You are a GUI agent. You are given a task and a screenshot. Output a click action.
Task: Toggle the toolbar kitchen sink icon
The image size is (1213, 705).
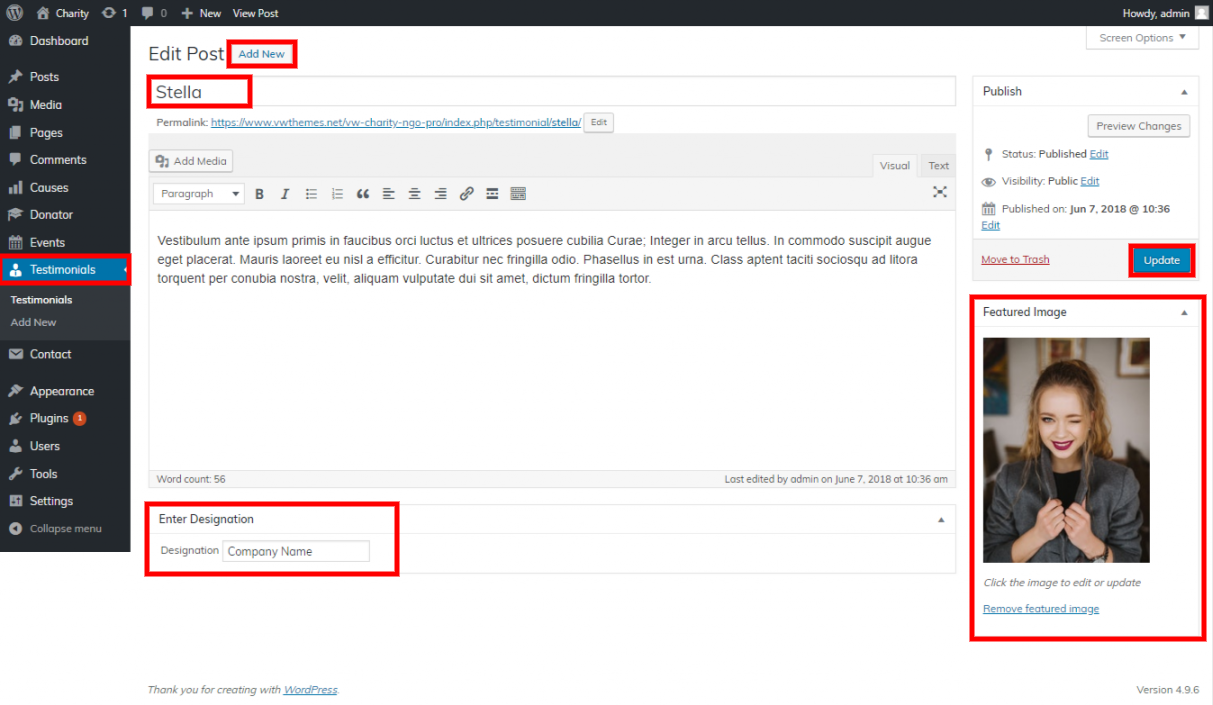(518, 194)
